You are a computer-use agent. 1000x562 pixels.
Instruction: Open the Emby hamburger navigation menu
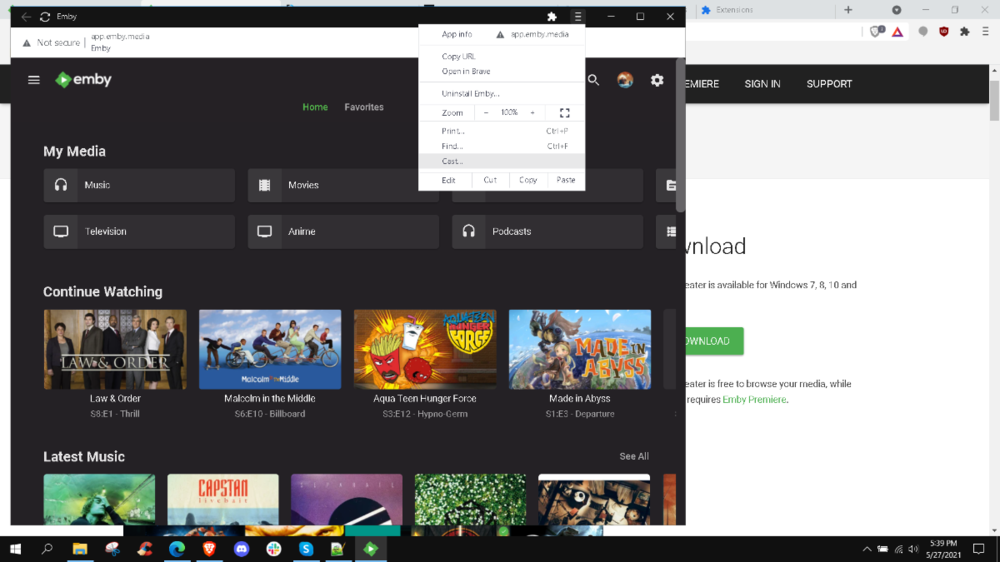[34, 80]
